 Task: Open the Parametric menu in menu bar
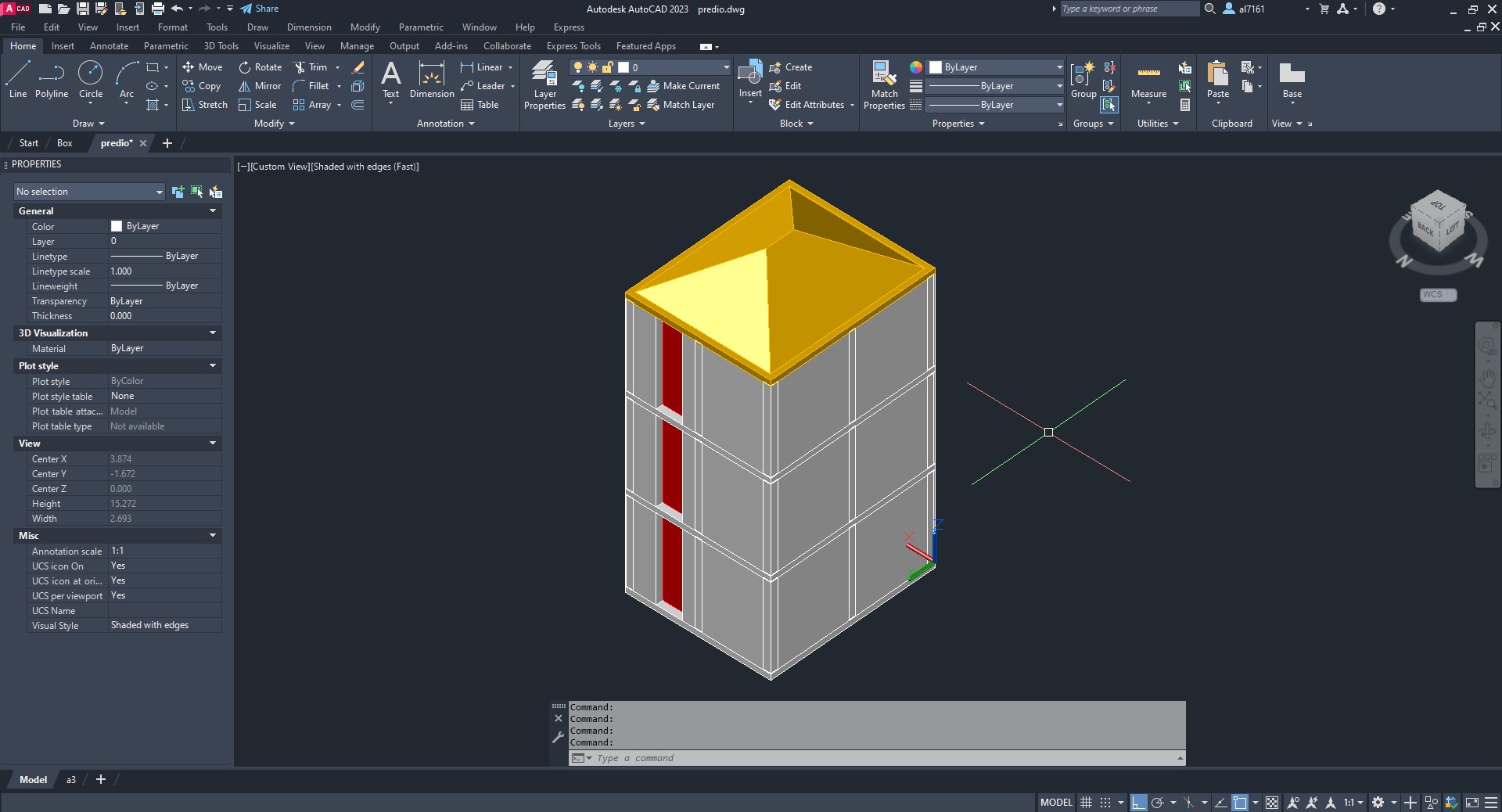(x=421, y=27)
